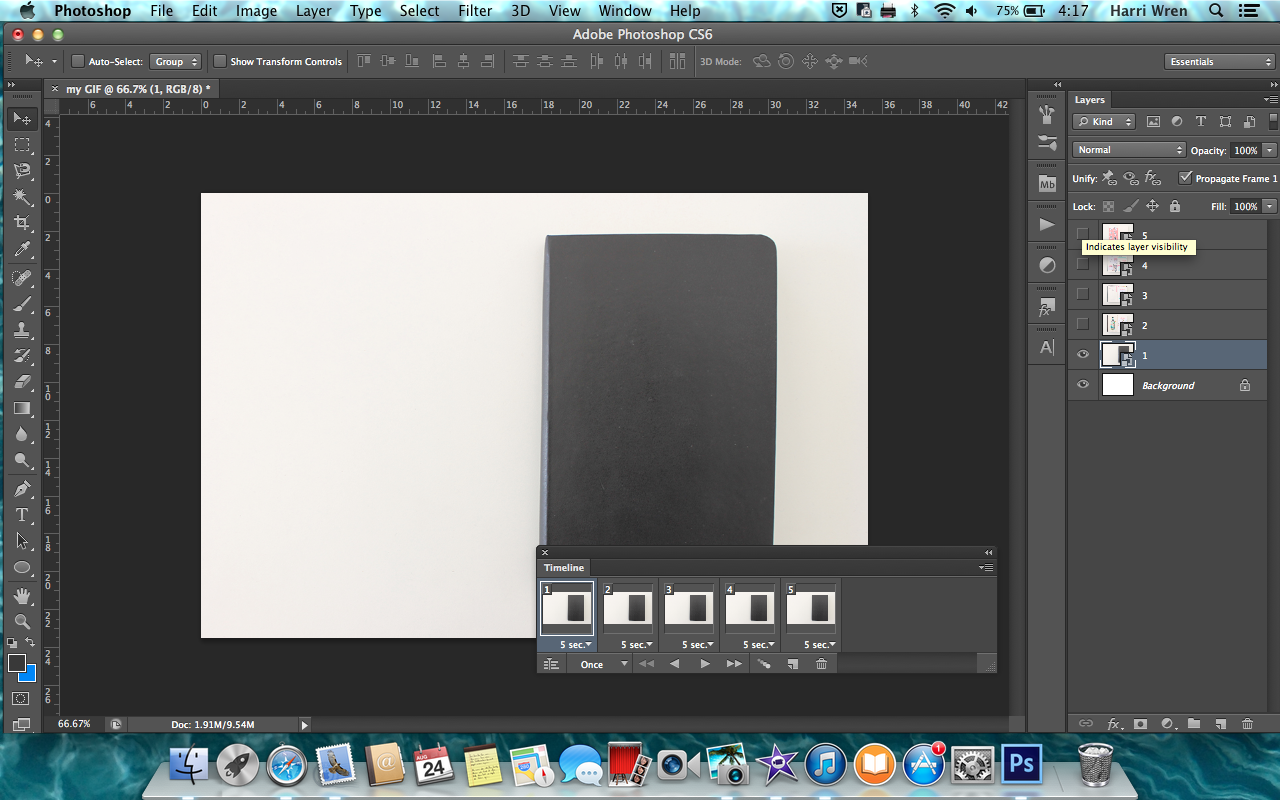Open the layer Kind filter dropdown
Image resolution: width=1280 pixels, height=800 pixels.
1104,122
